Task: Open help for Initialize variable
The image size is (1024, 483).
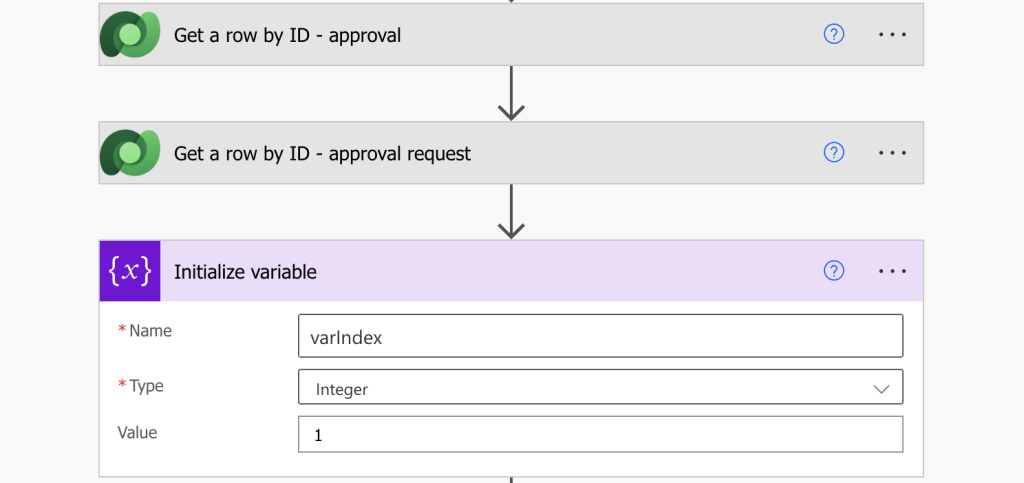Action: tap(834, 270)
